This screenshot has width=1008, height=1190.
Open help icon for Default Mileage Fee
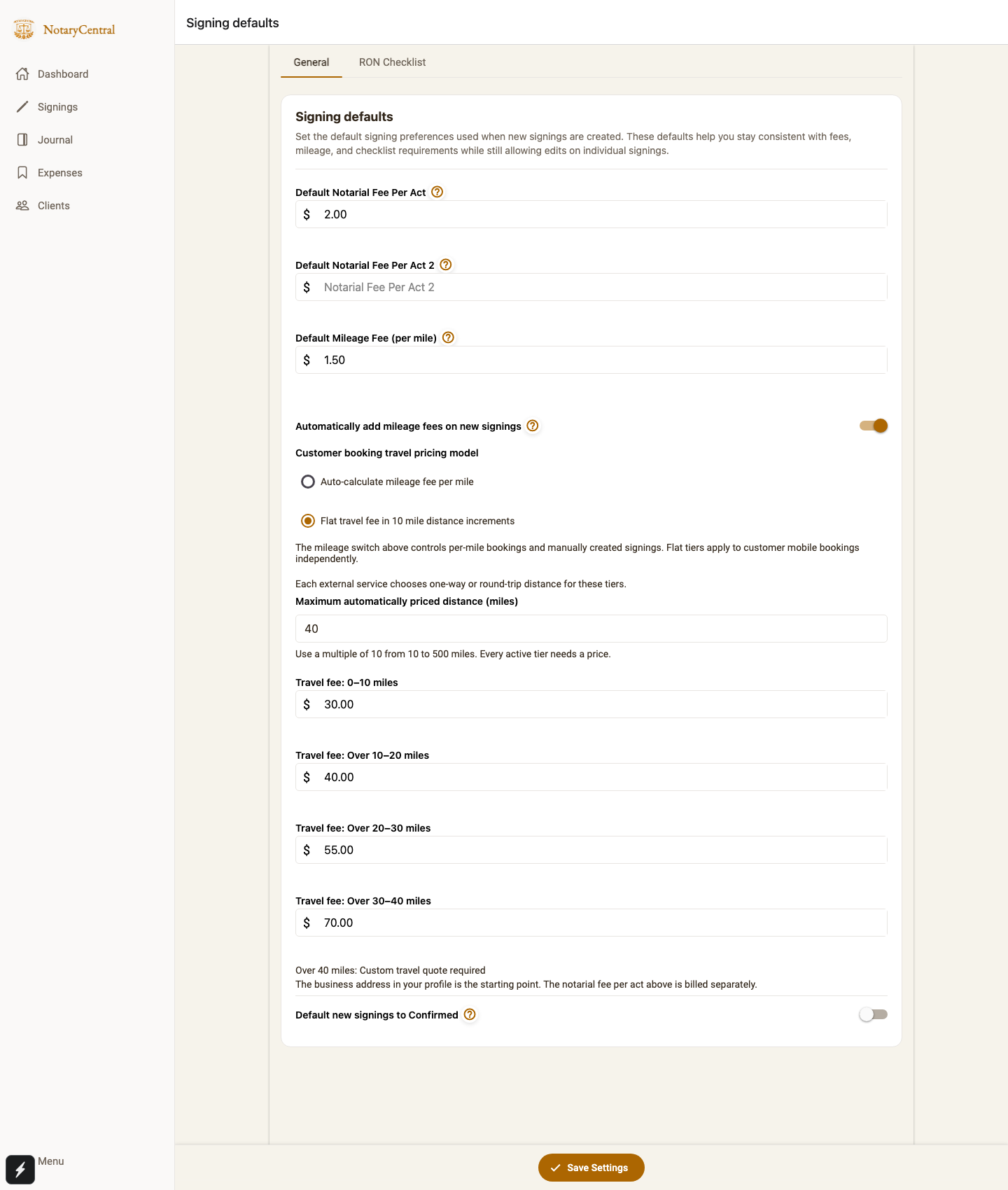click(449, 337)
